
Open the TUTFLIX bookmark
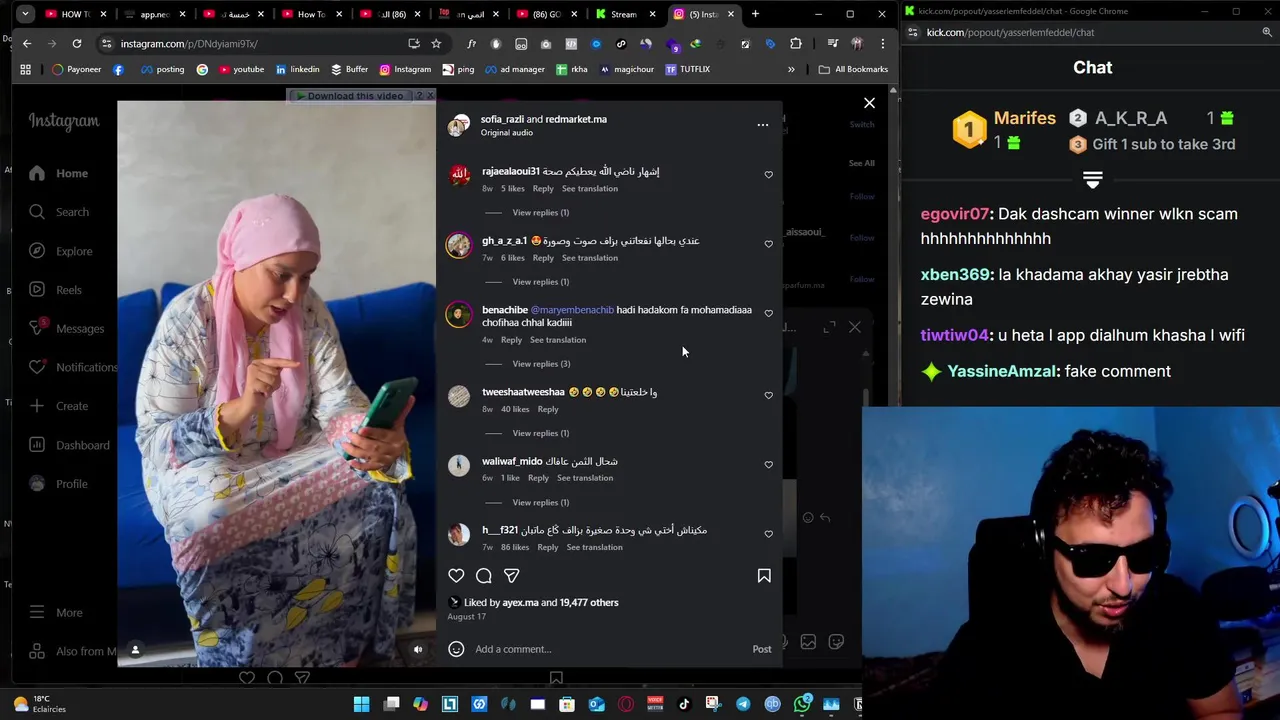[687, 69]
